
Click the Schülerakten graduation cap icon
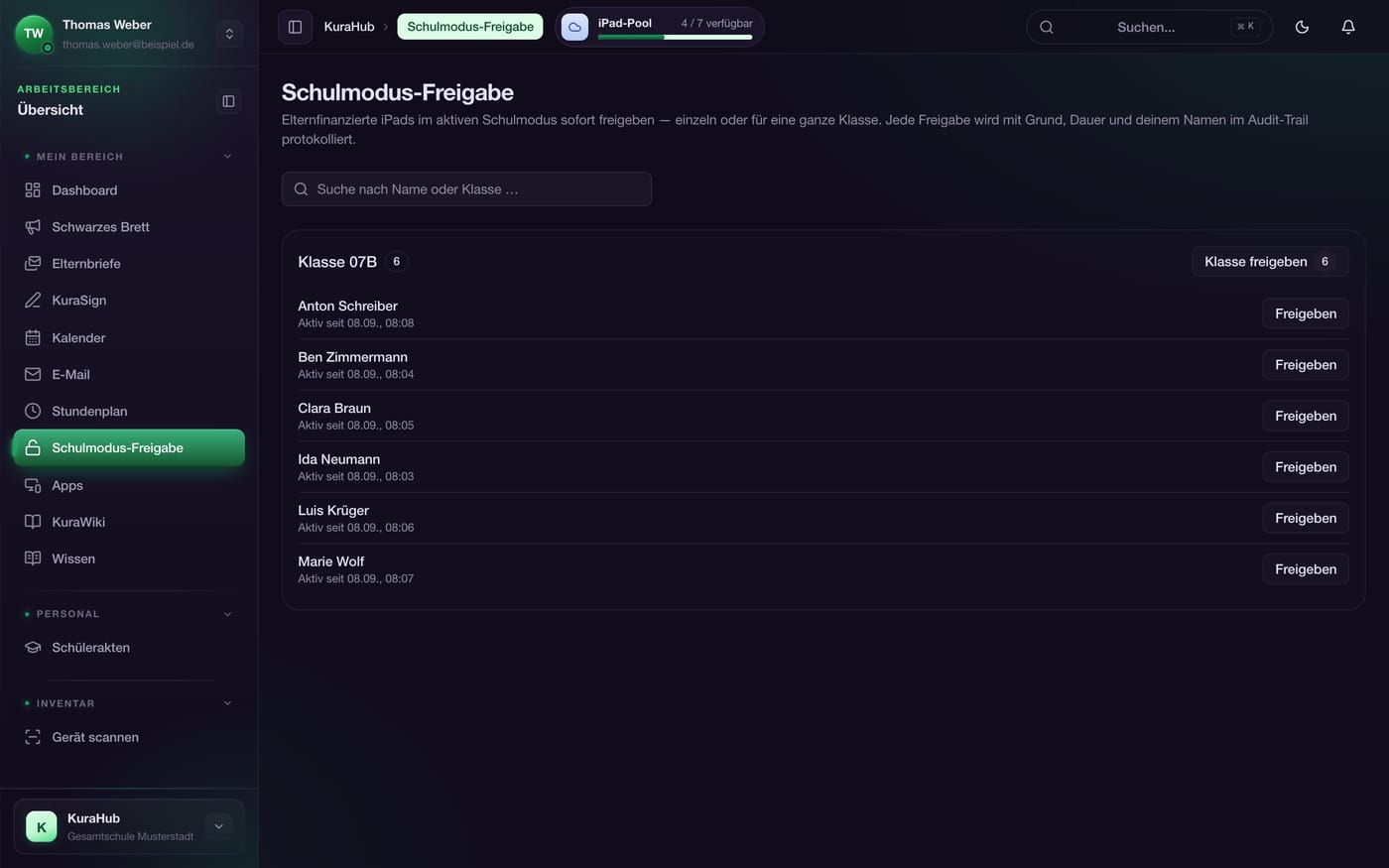click(33, 647)
